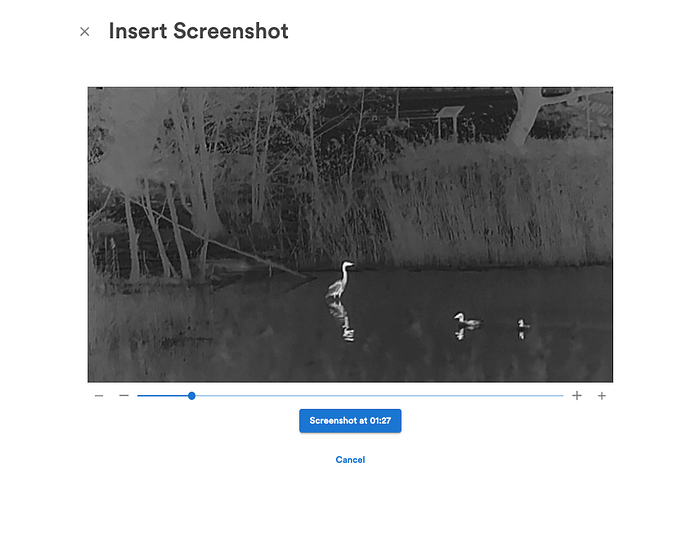Screen dimensions: 700x538
Task: Step forward with the rightmost small plus icon
Action: point(602,396)
